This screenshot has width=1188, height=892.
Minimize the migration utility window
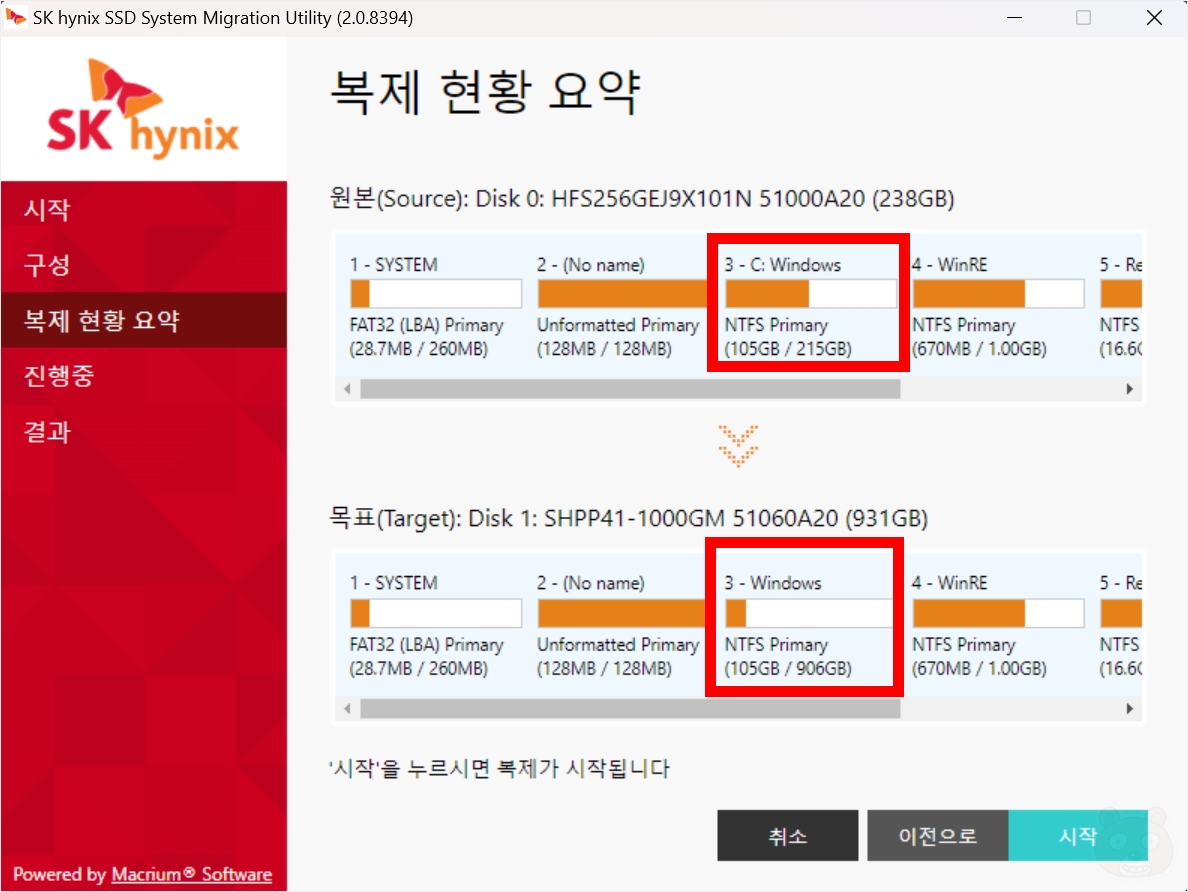click(1014, 17)
